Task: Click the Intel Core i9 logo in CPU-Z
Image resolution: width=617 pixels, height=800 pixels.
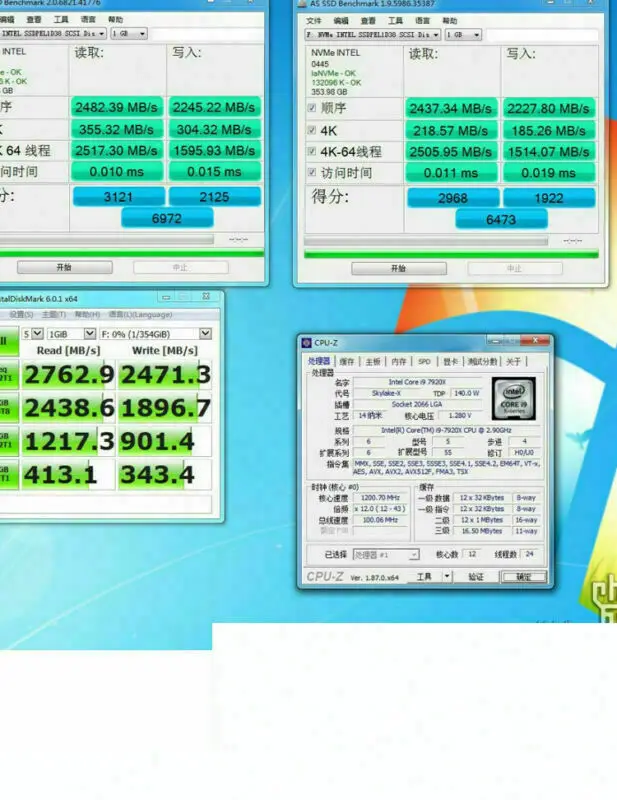Action: coord(514,398)
